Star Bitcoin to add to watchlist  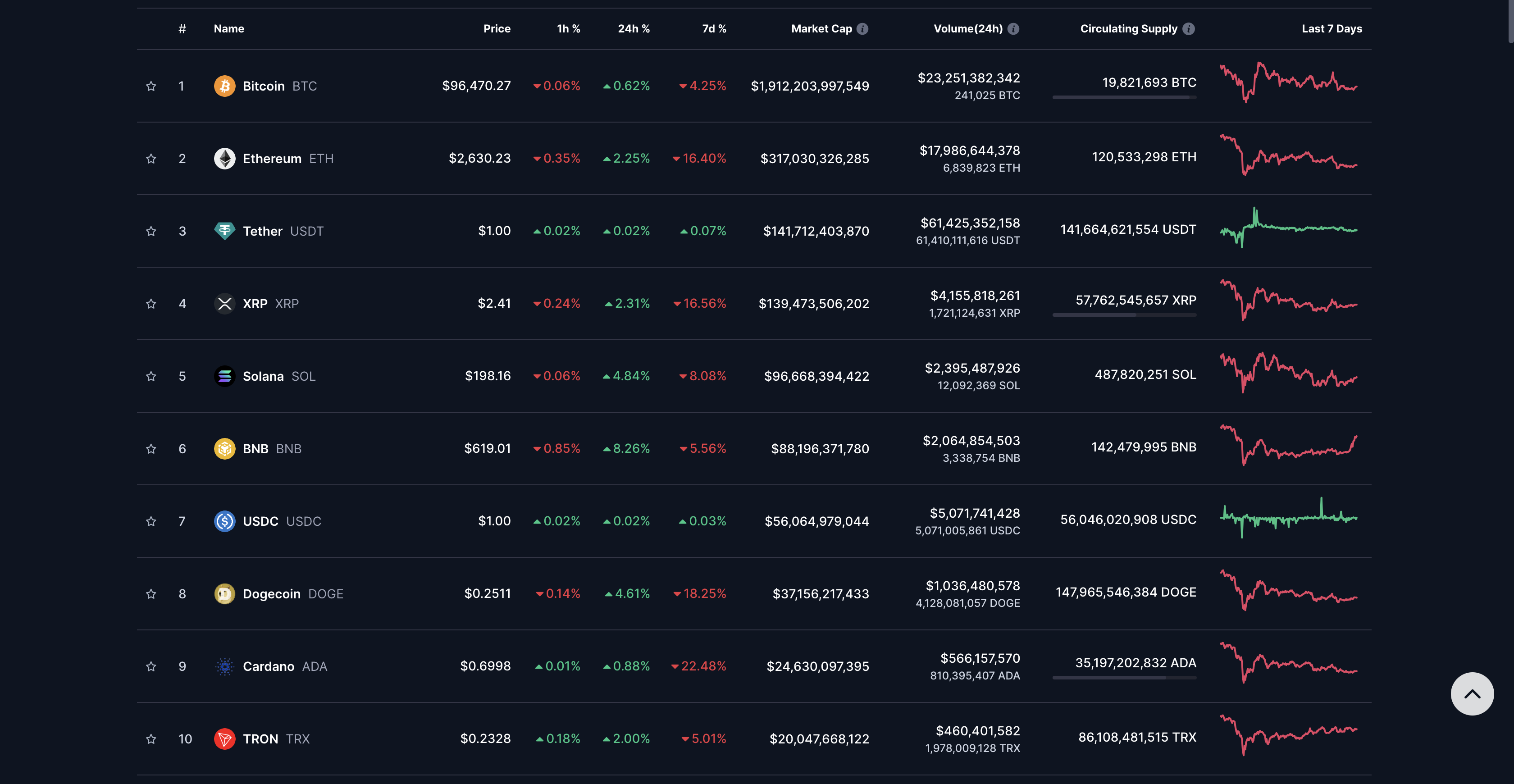point(151,86)
